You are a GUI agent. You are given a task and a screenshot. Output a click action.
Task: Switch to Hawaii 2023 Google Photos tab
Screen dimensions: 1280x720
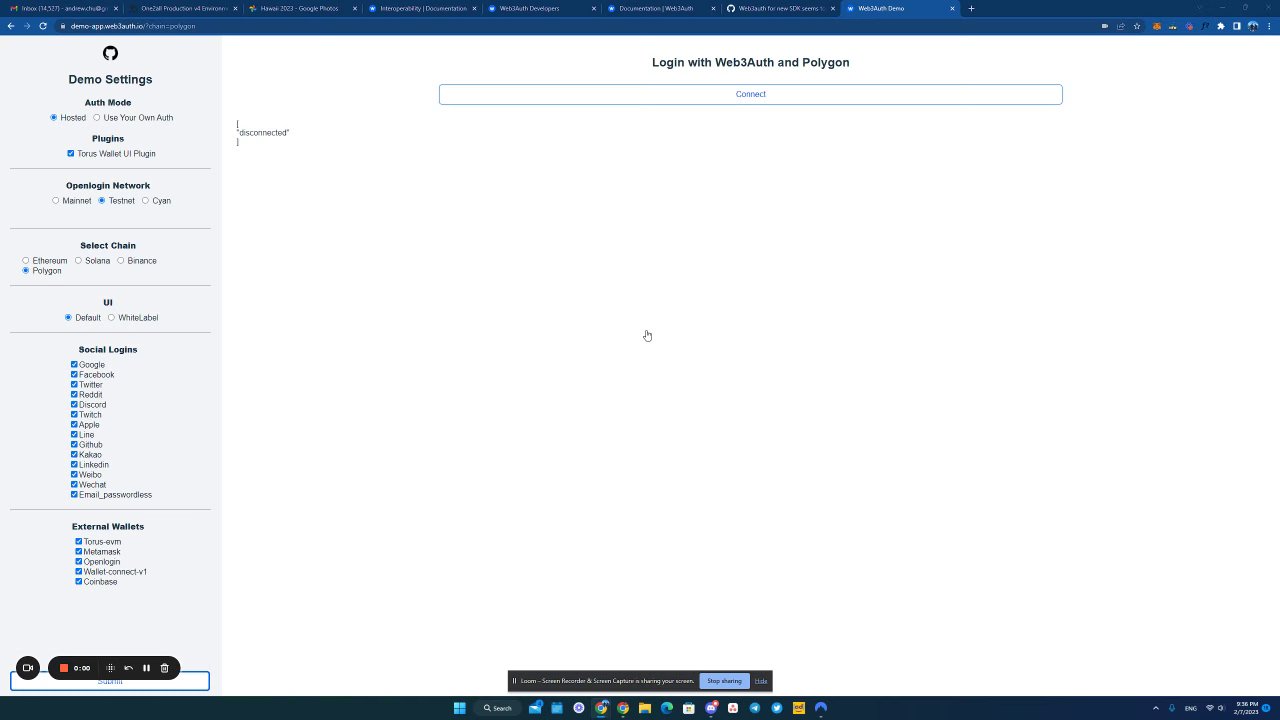click(301, 8)
